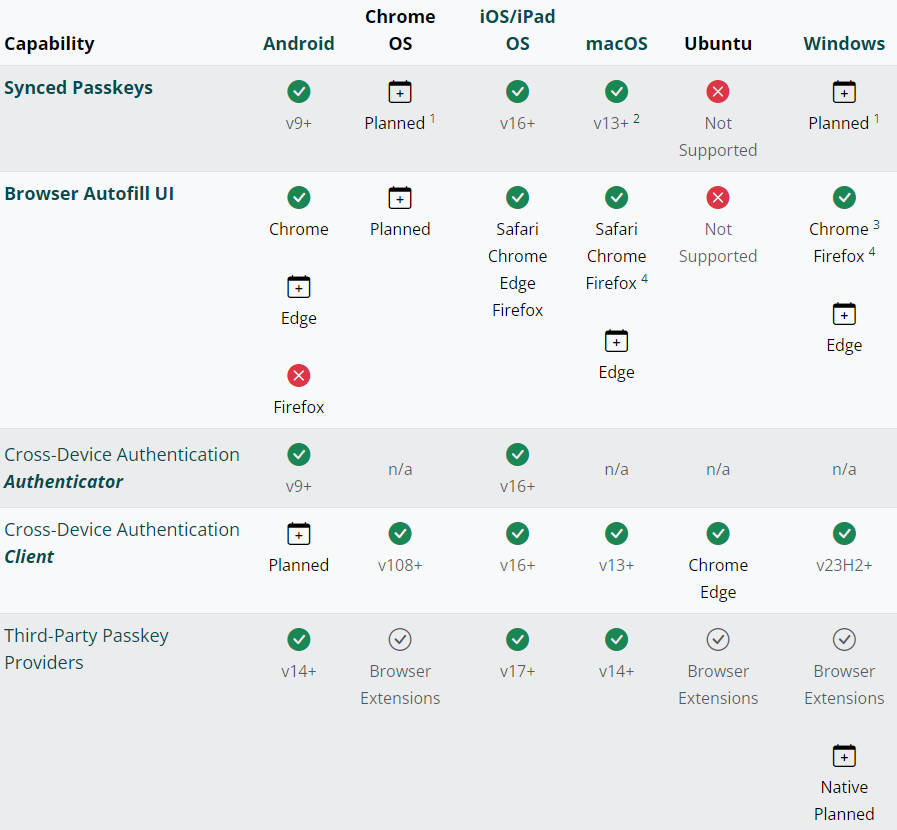Click 'v108+' Chrome OS client version
Image resolution: width=897 pixels, height=830 pixels.
coord(400,565)
